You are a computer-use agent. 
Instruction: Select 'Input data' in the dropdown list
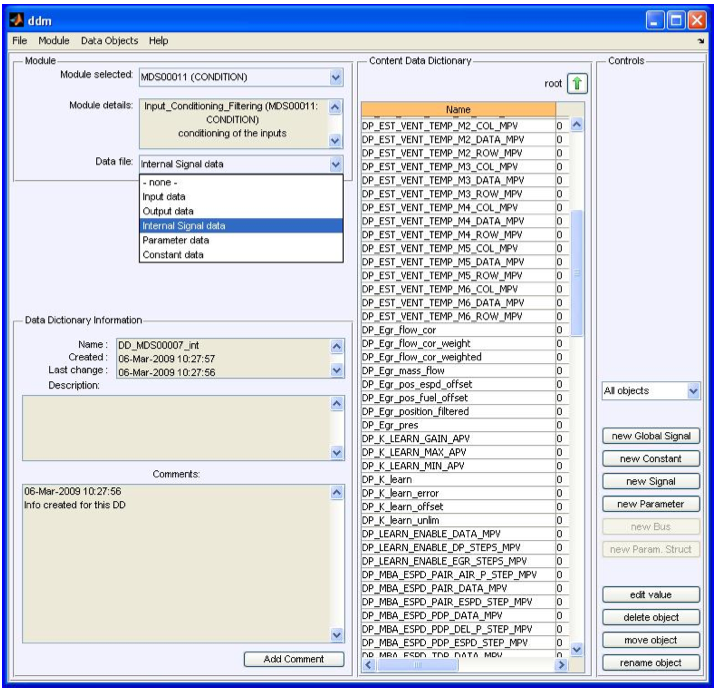(241, 197)
